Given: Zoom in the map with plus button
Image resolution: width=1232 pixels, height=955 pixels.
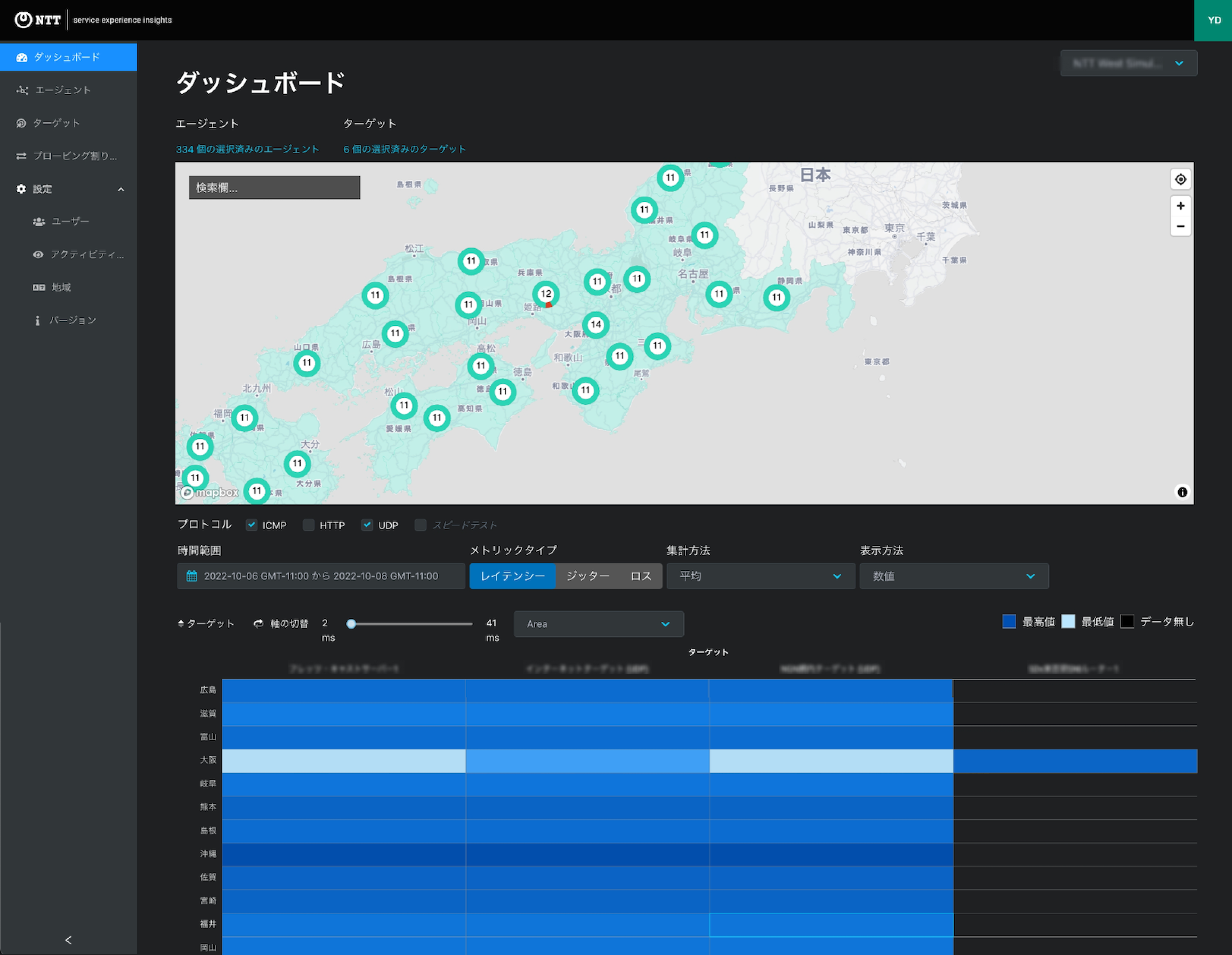Looking at the screenshot, I should click(x=1181, y=205).
